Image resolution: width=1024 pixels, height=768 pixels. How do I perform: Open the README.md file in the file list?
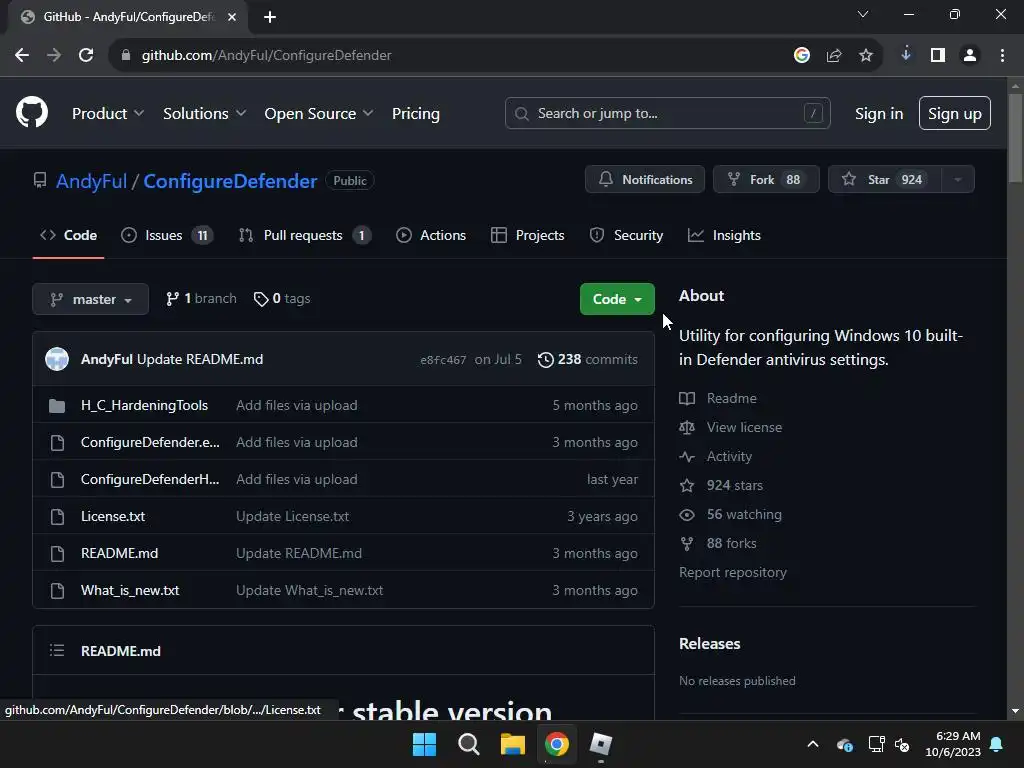coord(120,553)
